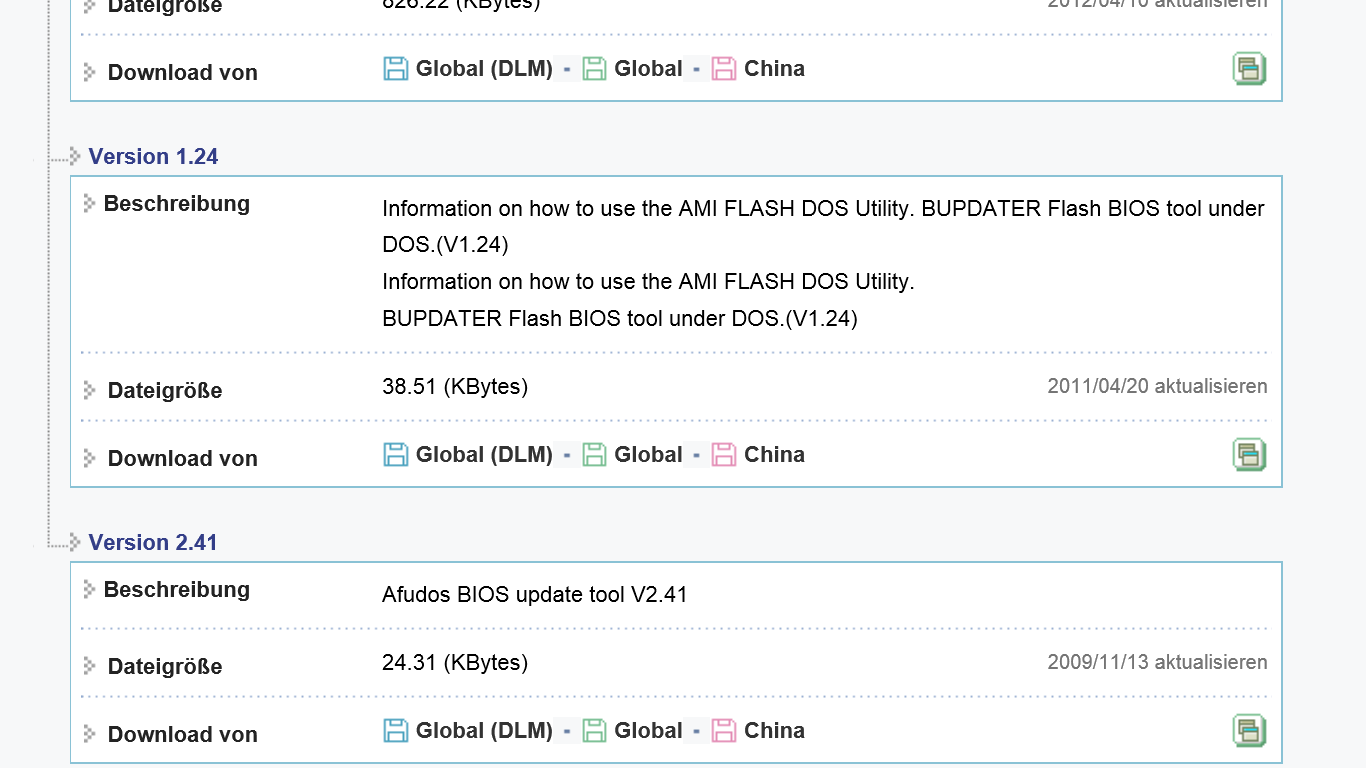Click pink China disk icon for Version 2.41
The image size is (1366, 768).
point(724,731)
